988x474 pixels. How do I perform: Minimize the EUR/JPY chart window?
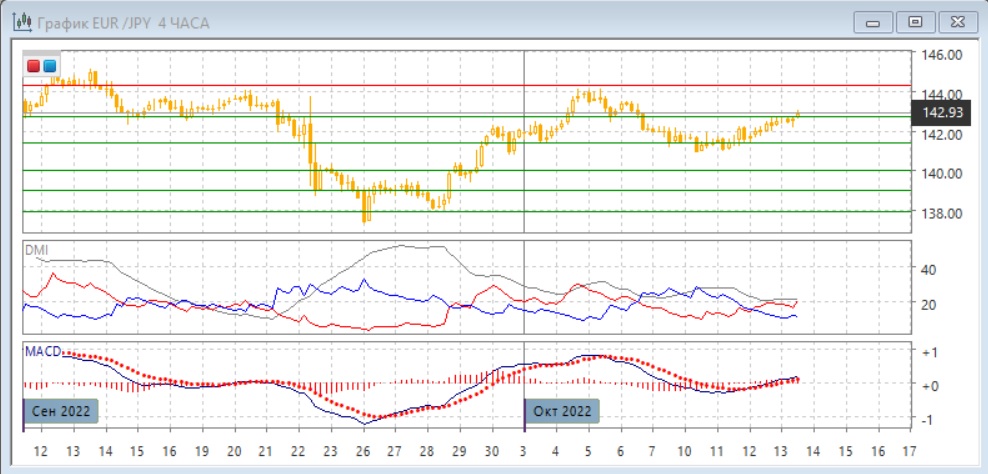[x=872, y=21]
